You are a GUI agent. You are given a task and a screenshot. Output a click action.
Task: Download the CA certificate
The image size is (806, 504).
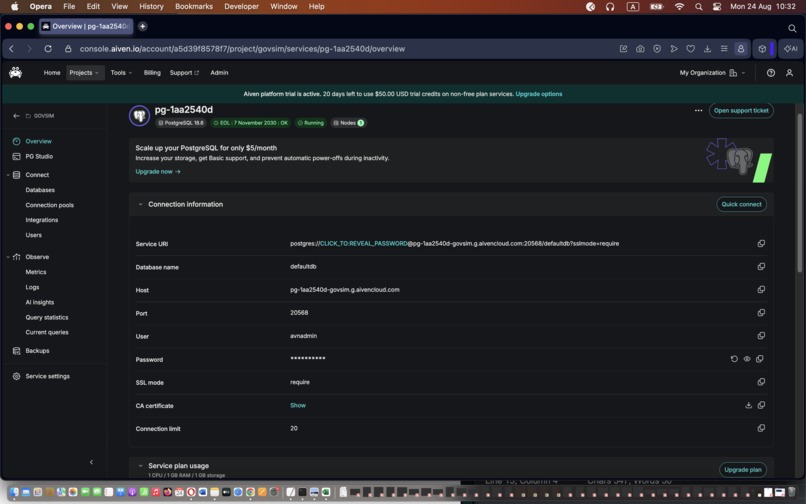(x=748, y=405)
